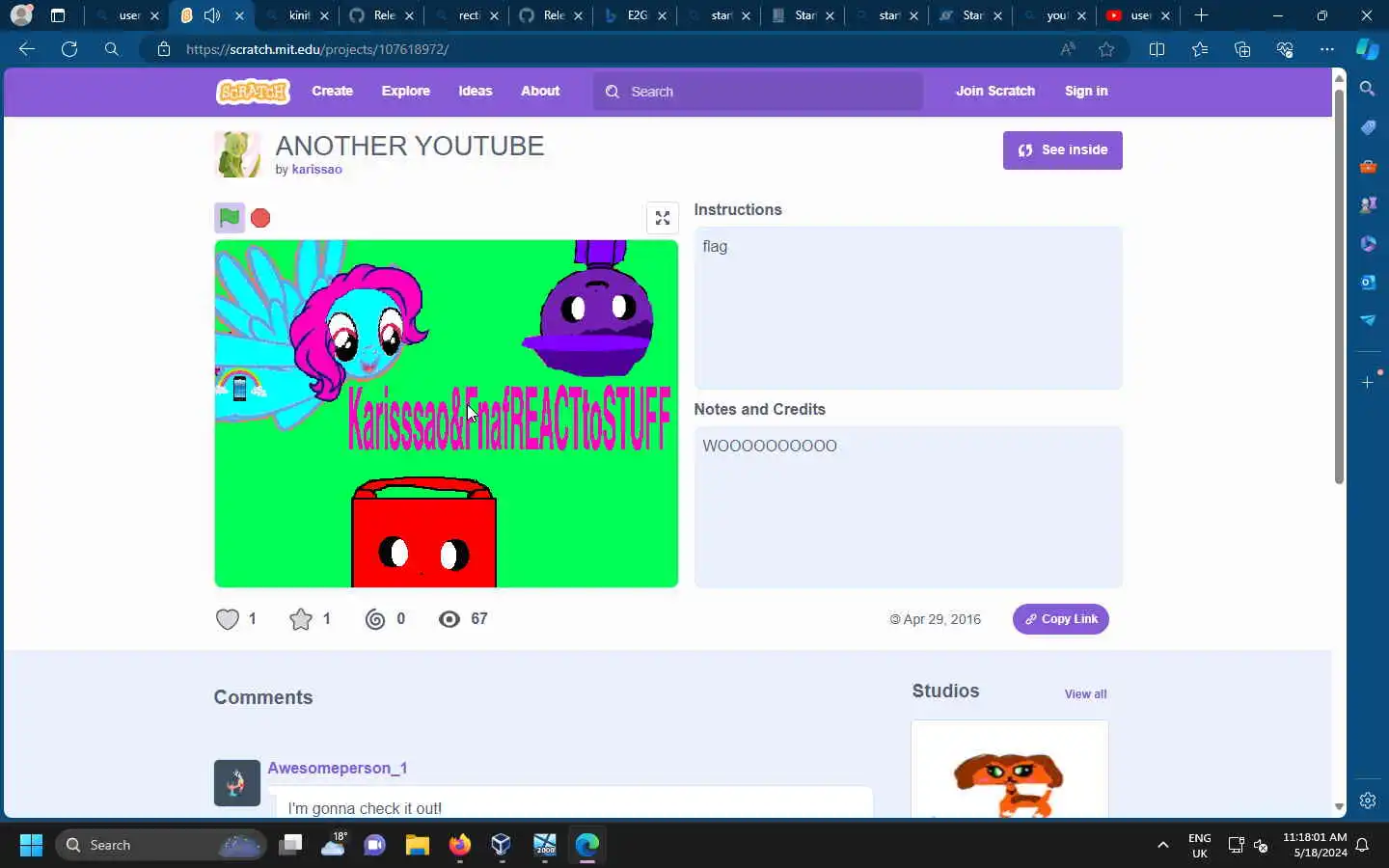Open File Explorer from taskbar
The width and height of the screenshot is (1389, 868).
[417, 845]
